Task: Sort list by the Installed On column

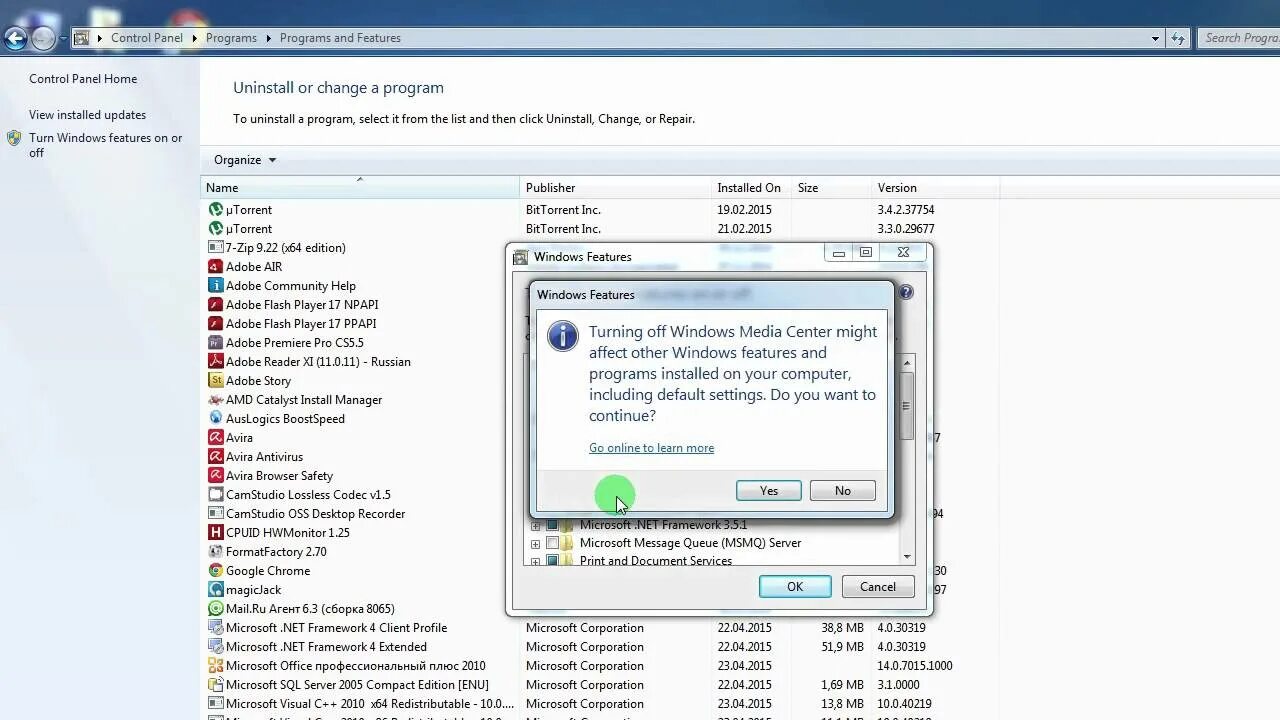Action: pos(751,188)
